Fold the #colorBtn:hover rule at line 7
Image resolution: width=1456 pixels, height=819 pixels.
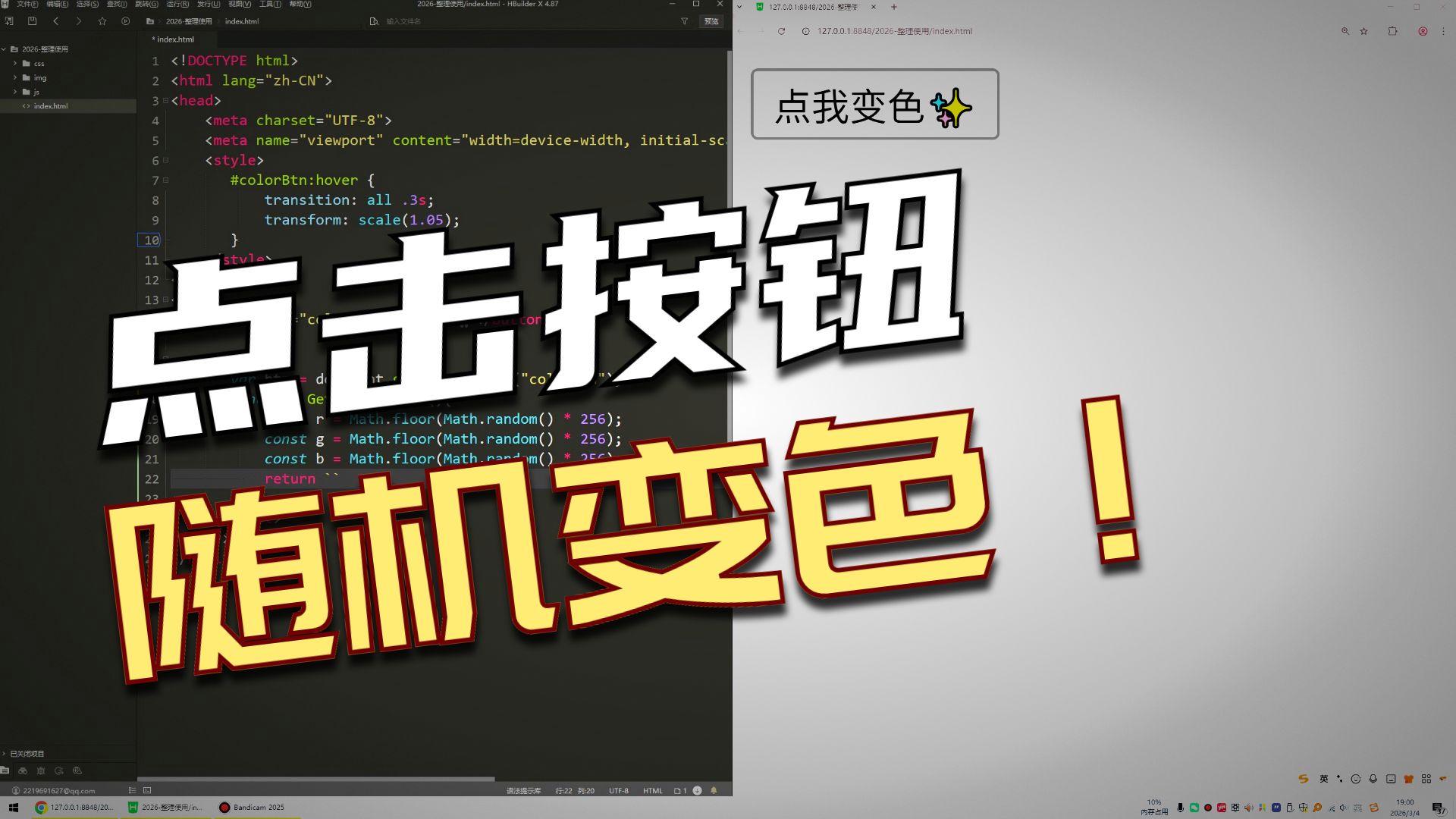point(165,180)
